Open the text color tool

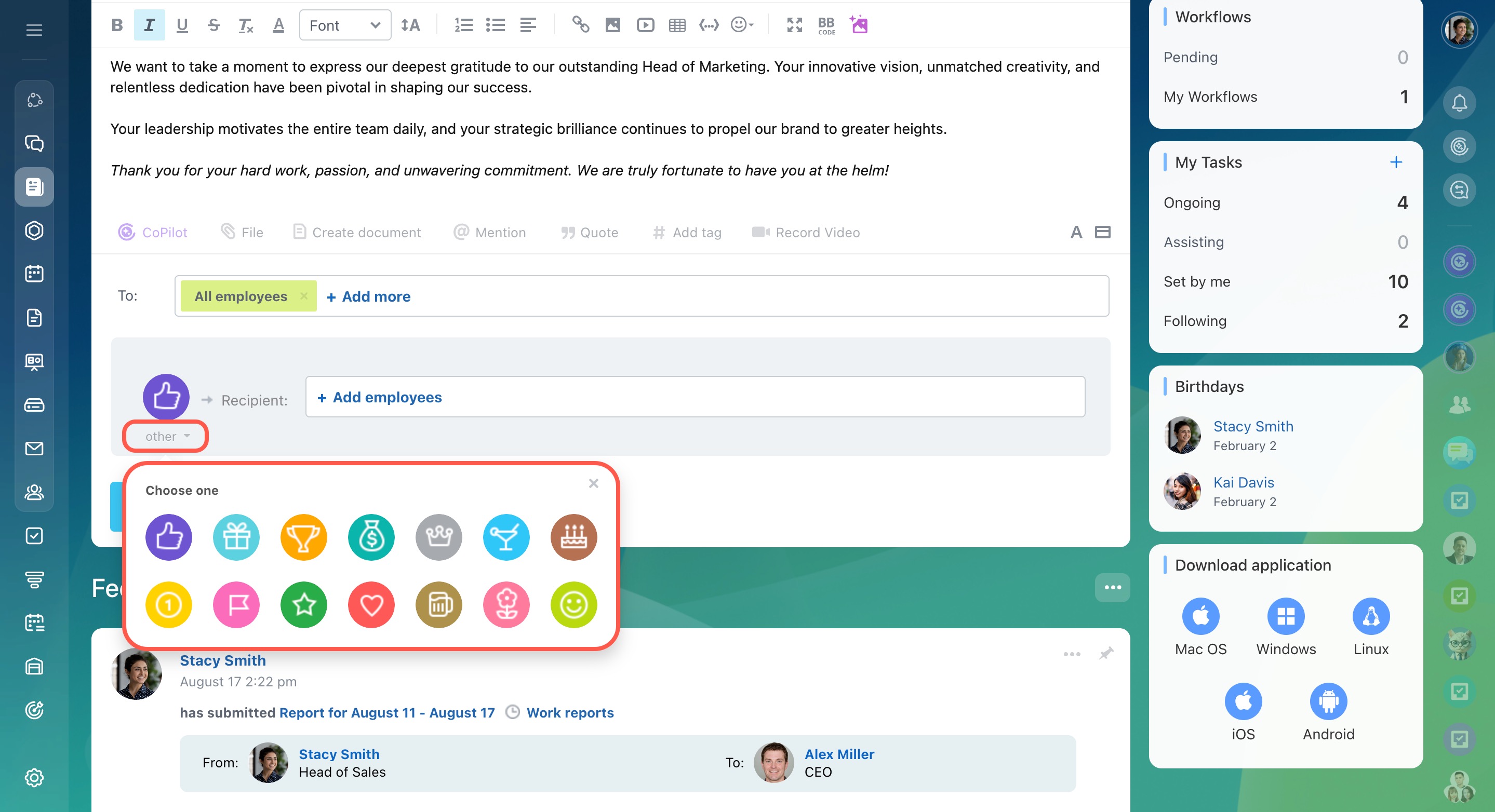(x=278, y=25)
